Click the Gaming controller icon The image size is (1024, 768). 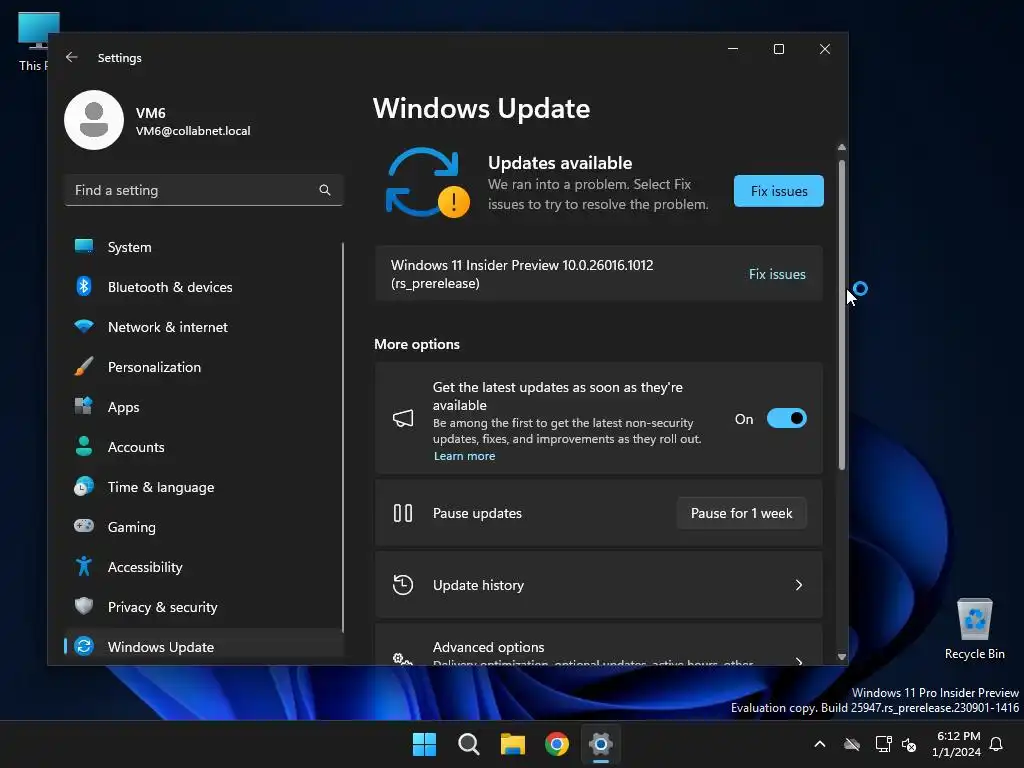point(84,526)
